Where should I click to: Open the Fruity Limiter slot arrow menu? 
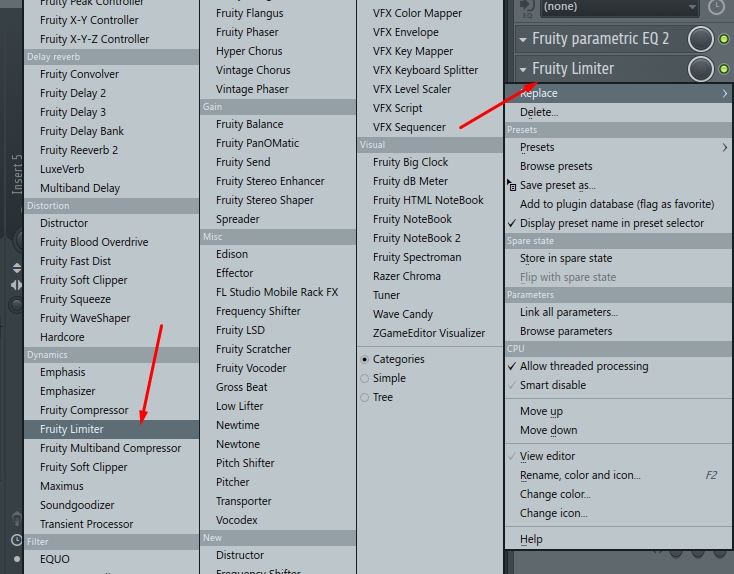(x=523, y=70)
